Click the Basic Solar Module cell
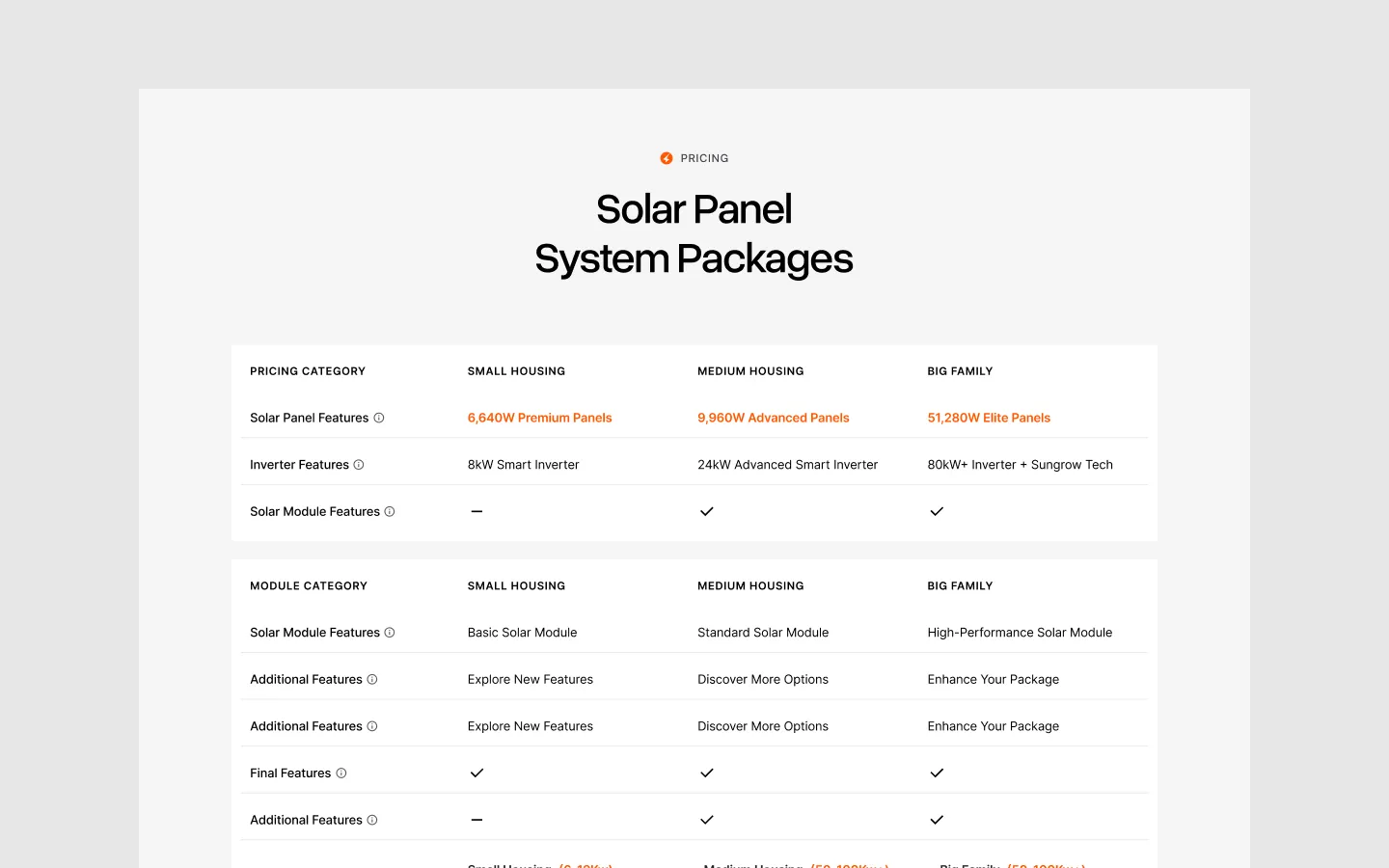Viewport: 1389px width, 868px height. pos(522,633)
